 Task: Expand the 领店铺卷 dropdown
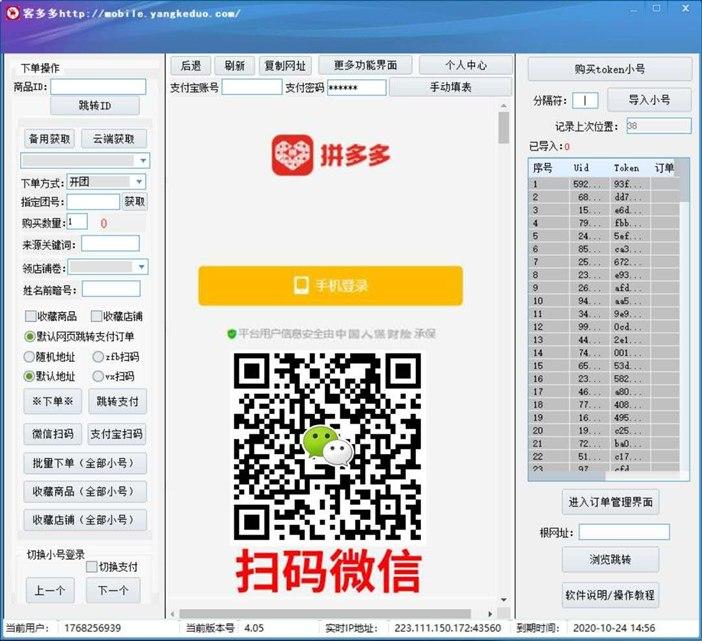[x=108, y=267]
